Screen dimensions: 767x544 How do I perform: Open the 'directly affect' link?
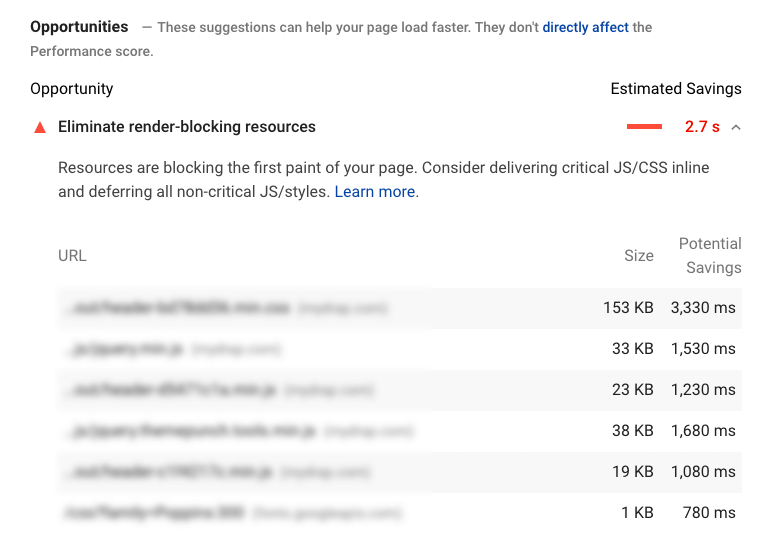(x=585, y=27)
